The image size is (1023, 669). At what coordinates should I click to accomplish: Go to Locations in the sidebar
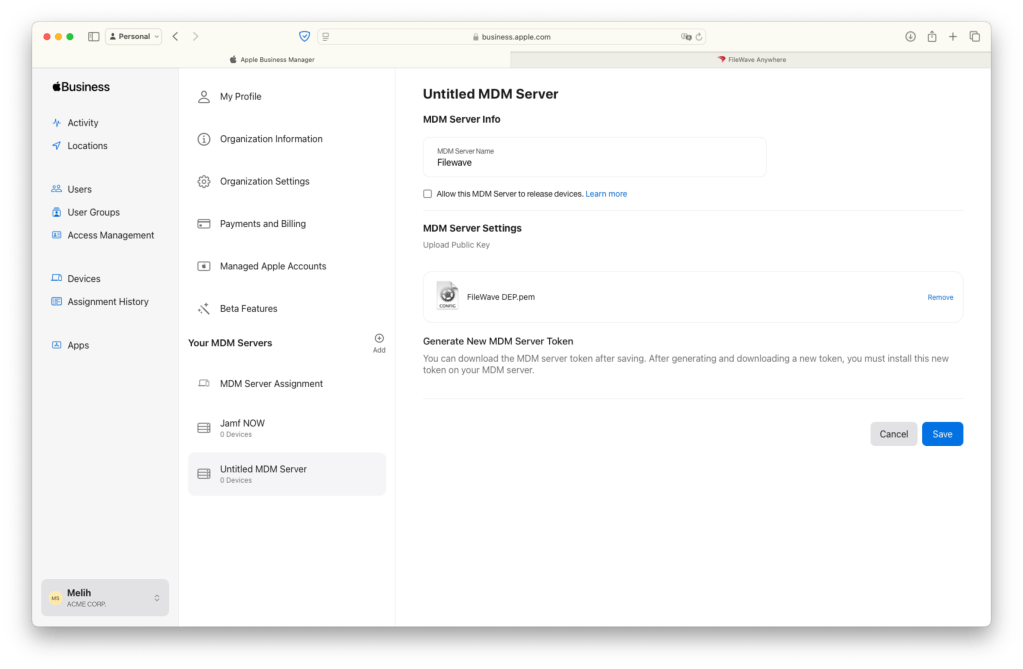(87, 146)
